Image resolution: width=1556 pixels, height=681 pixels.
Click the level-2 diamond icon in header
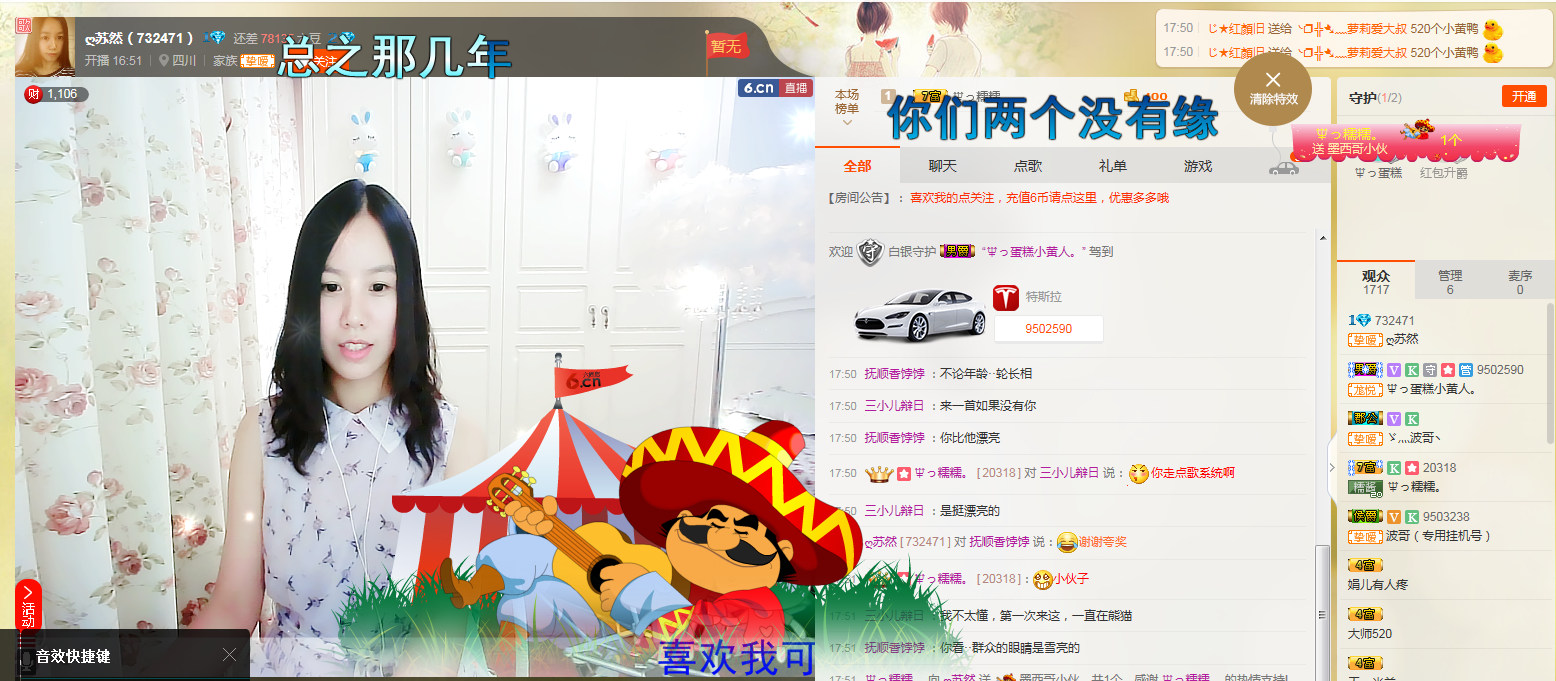(343, 37)
